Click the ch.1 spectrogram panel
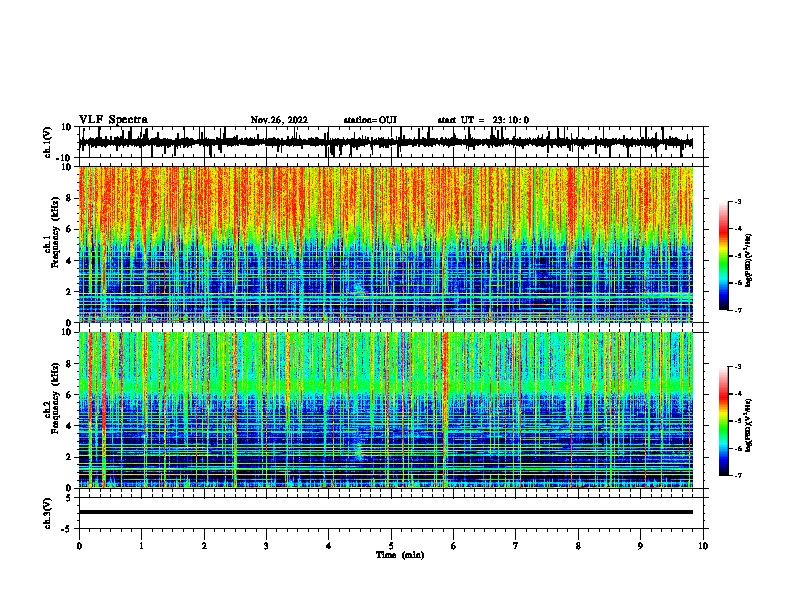 click(385, 244)
